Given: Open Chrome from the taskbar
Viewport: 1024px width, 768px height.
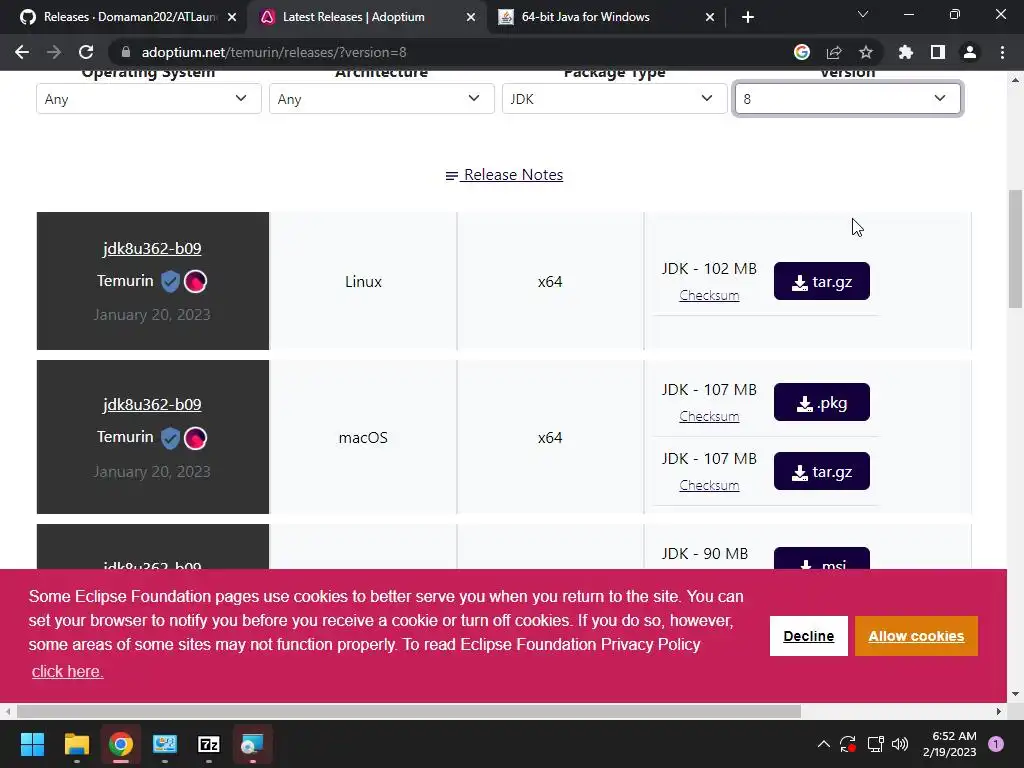Looking at the screenshot, I should (x=121, y=744).
